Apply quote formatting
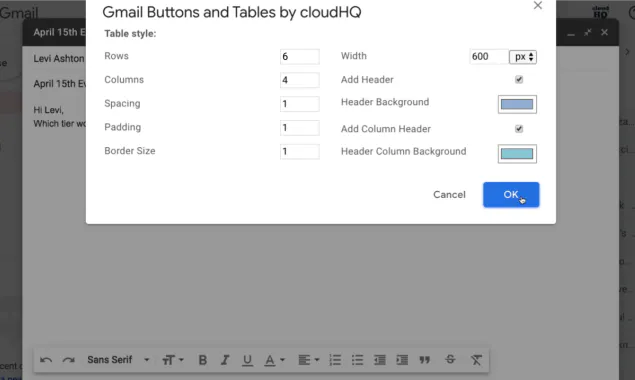The image size is (635, 380). point(424,360)
